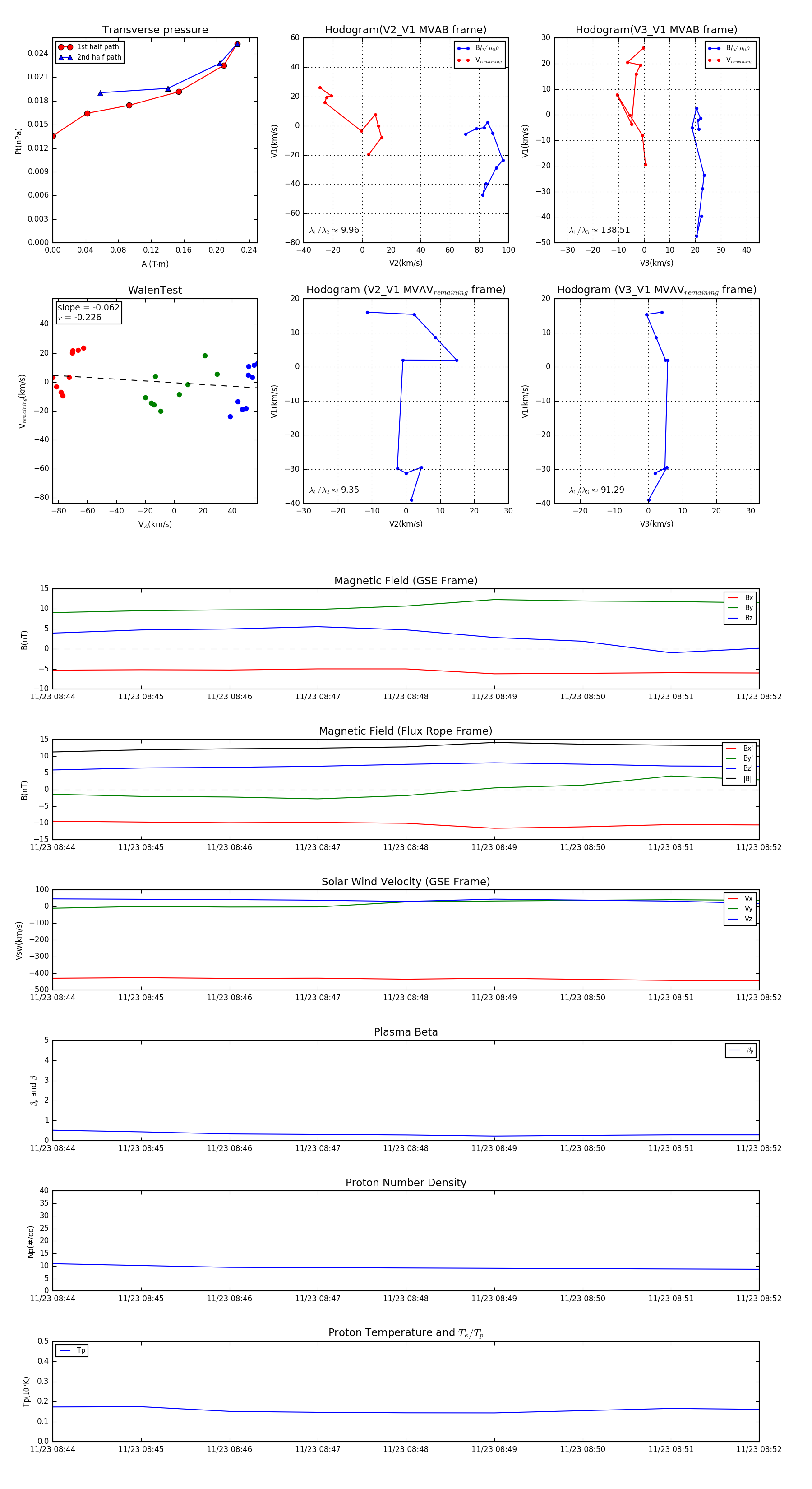Click the 'r = -0.226' annotation

80,317
